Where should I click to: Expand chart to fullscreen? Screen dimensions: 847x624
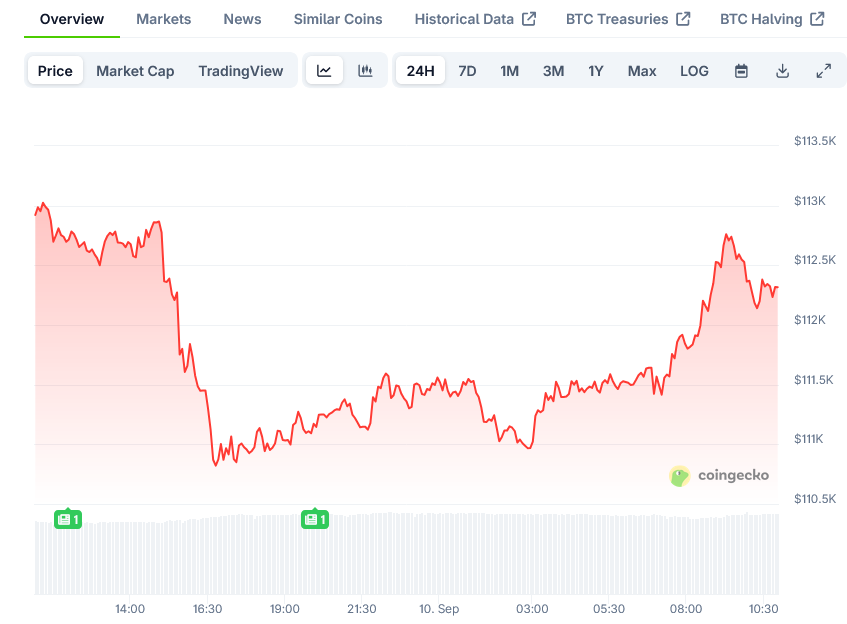click(823, 71)
